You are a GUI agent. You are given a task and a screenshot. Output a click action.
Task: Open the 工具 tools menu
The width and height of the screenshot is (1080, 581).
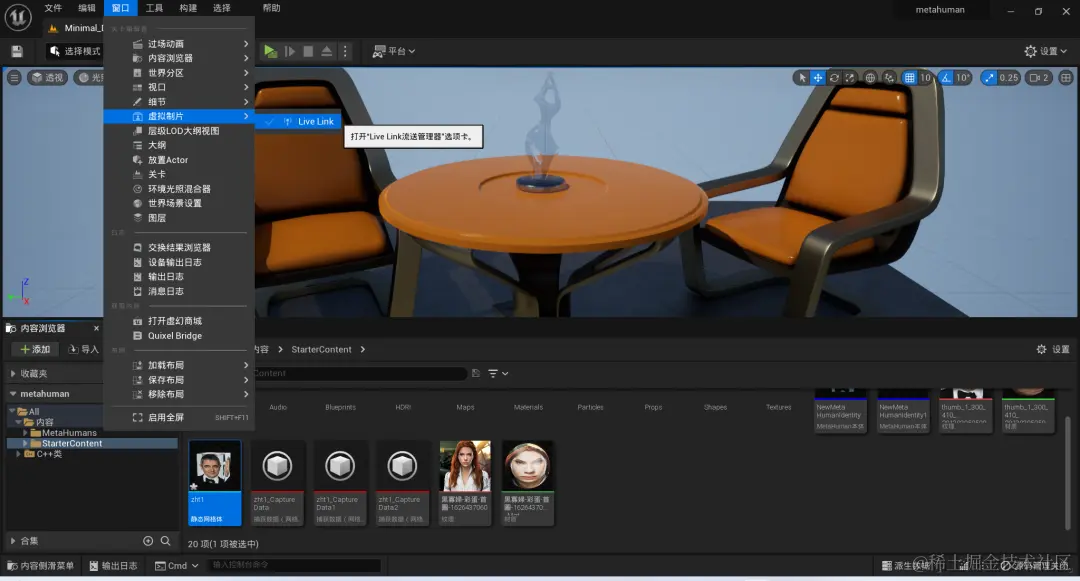click(154, 8)
